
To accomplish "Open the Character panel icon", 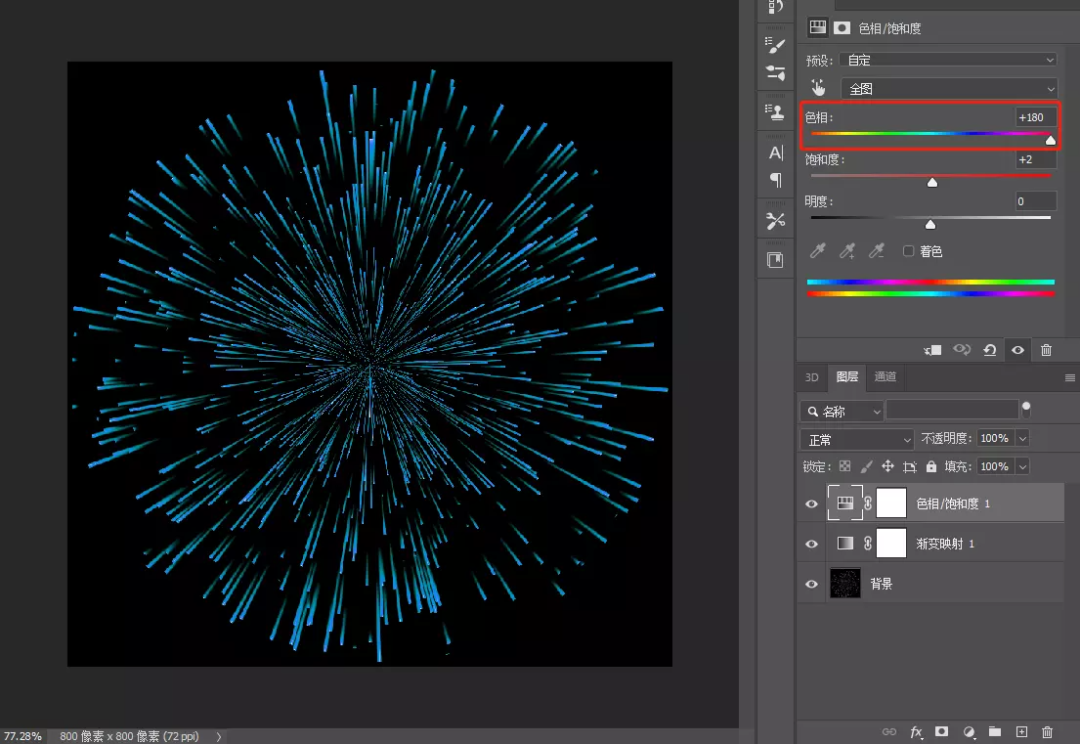I will (x=775, y=153).
